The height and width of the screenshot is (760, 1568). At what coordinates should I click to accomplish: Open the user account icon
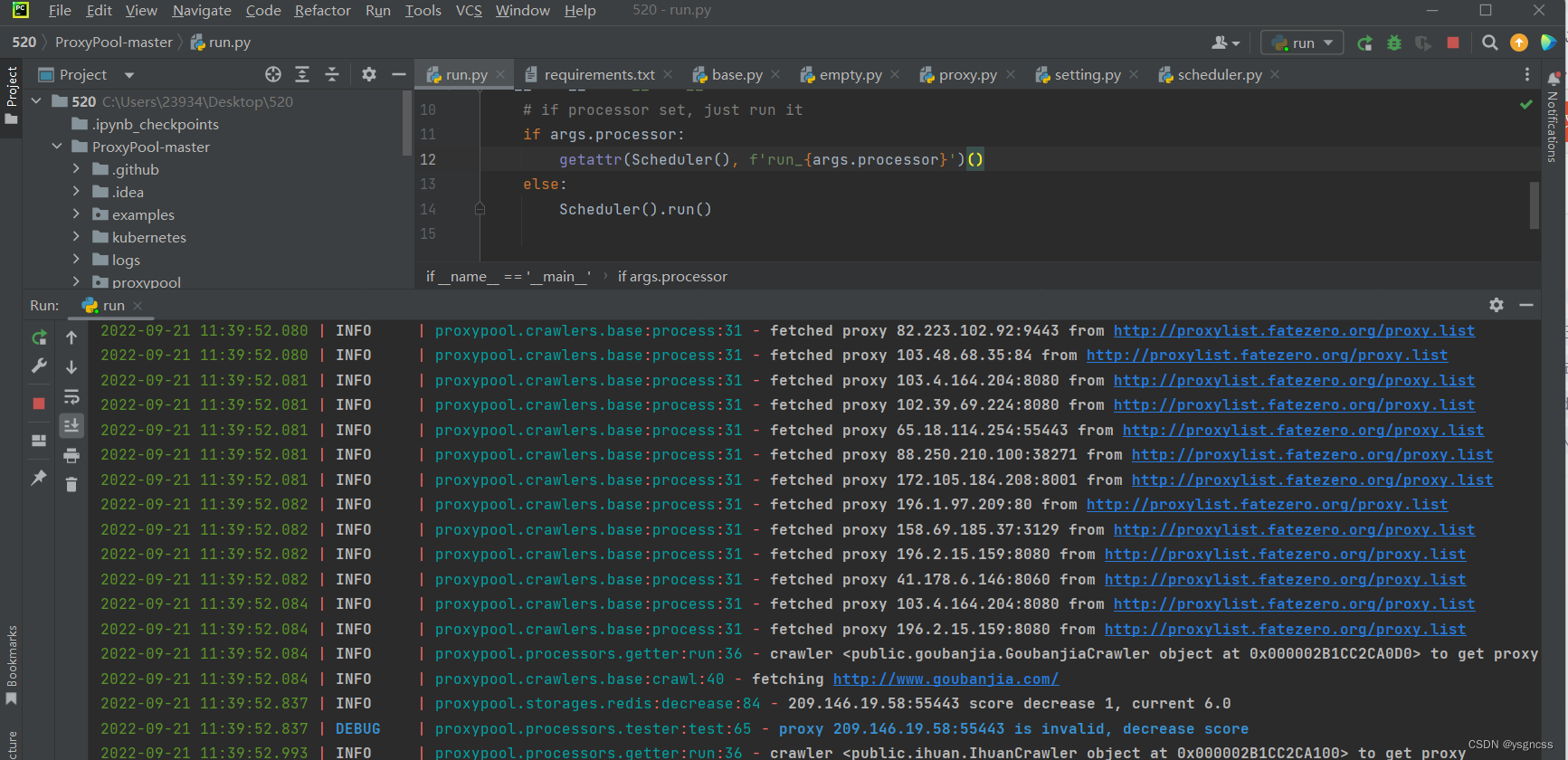pos(1225,43)
